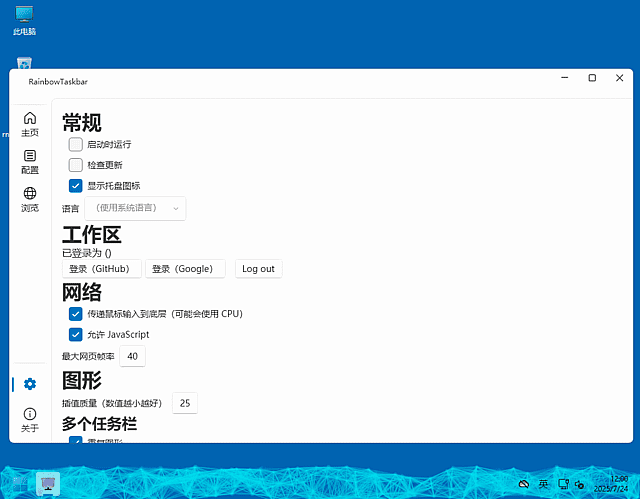This screenshot has height=499, width=640.
Task: Click the 英 input method tray icon
Action: (x=543, y=484)
